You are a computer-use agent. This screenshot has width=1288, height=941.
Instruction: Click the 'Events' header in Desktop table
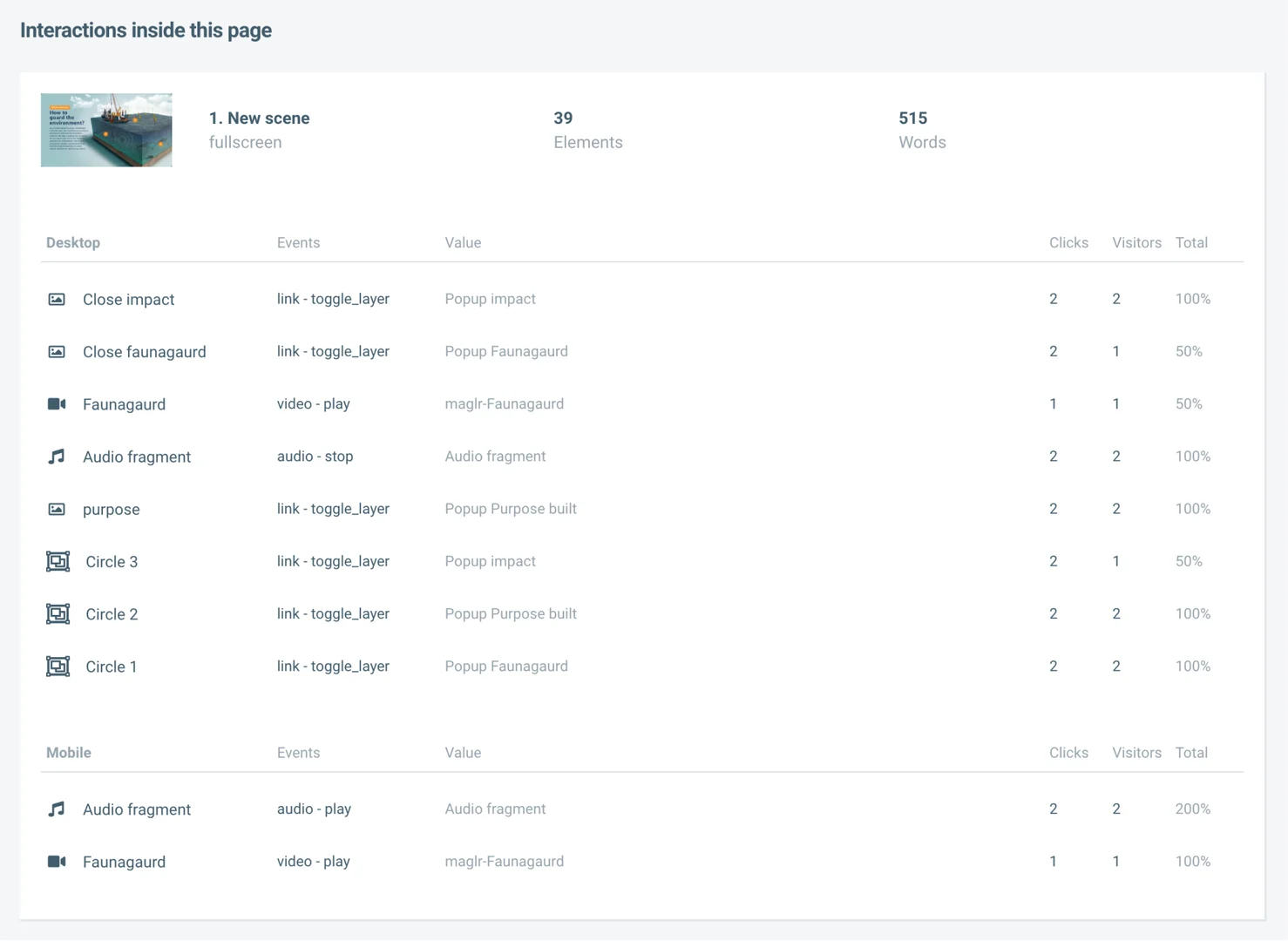tap(298, 243)
